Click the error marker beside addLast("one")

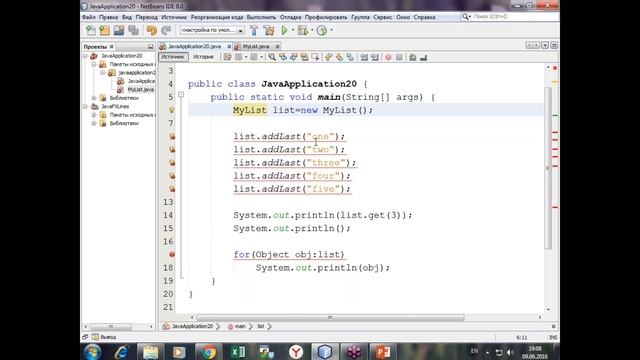172,136
